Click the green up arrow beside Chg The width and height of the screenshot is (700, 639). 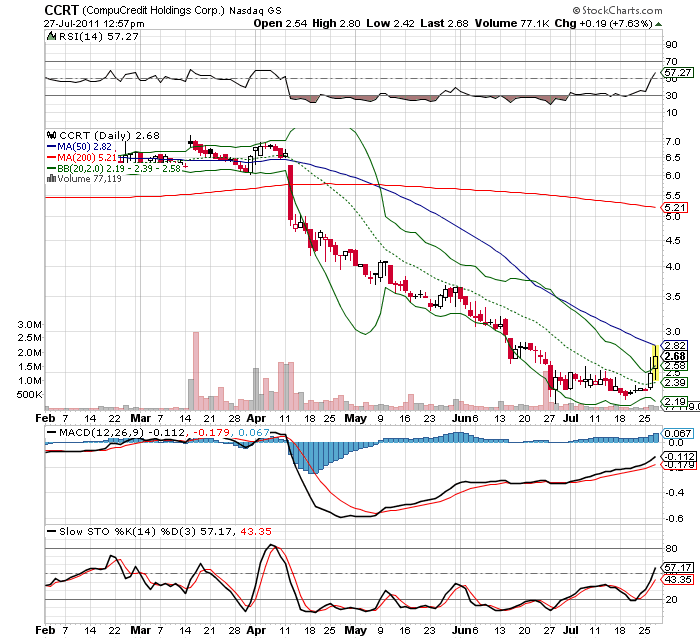click(x=658, y=24)
